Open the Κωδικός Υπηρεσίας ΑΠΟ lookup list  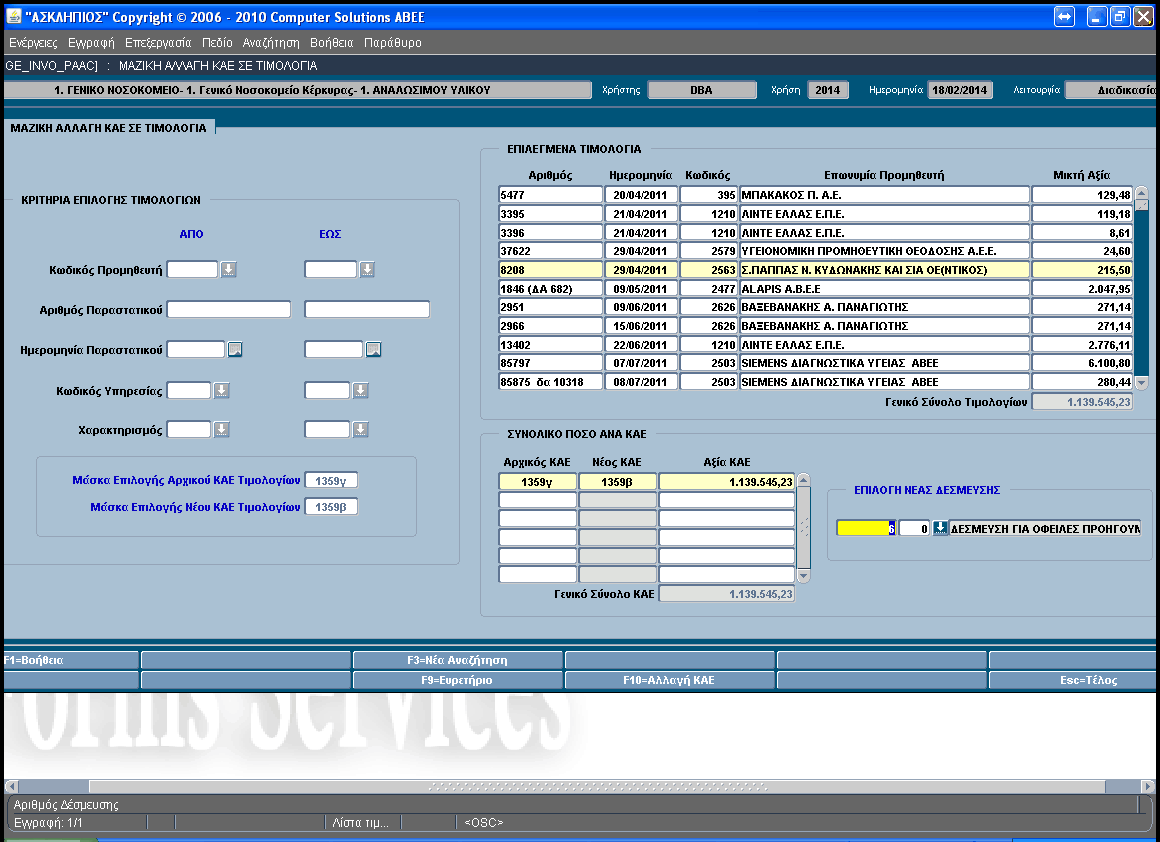pos(221,390)
